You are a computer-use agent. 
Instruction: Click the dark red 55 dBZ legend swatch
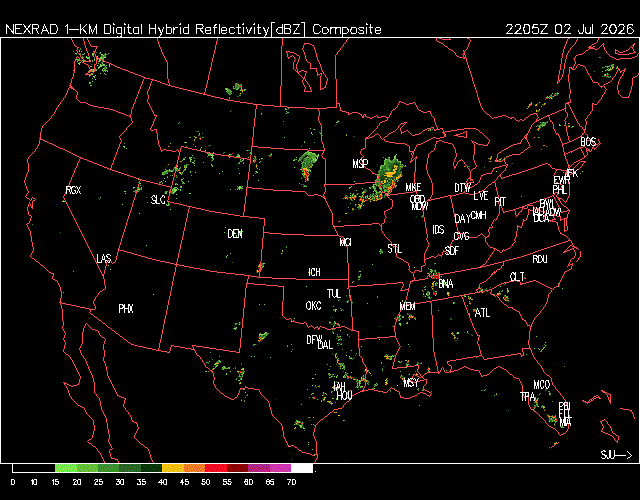[x=238, y=468]
